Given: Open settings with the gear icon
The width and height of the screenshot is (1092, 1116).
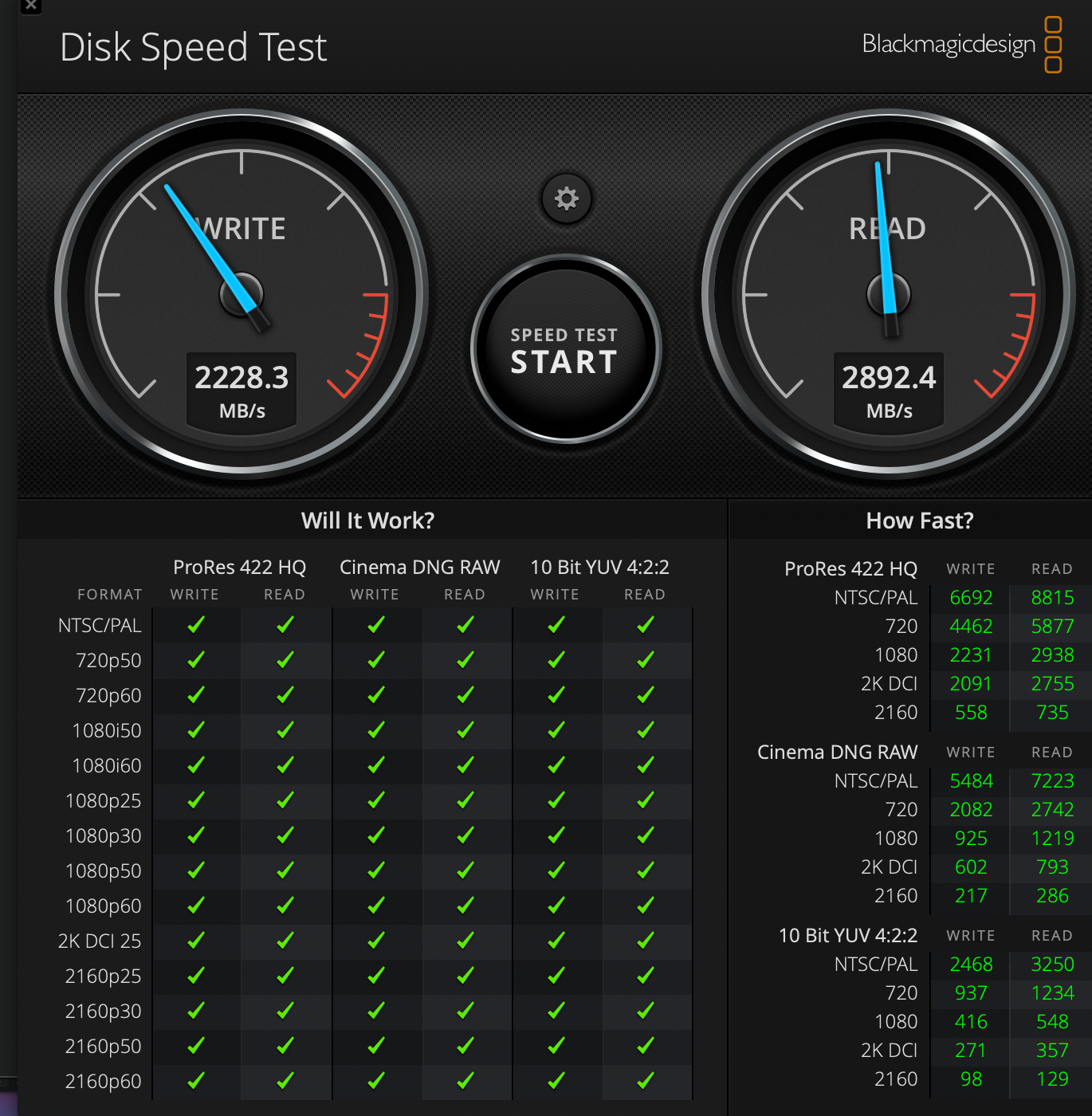Looking at the screenshot, I should 567,198.
